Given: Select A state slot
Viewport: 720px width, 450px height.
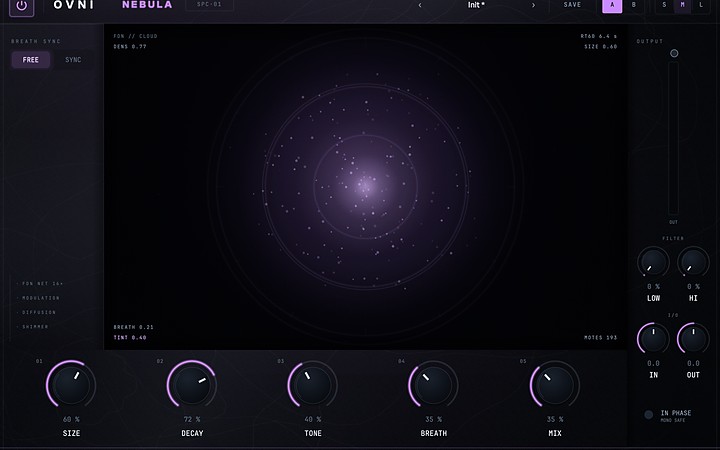Looking at the screenshot, I should (x=612, y=6).
